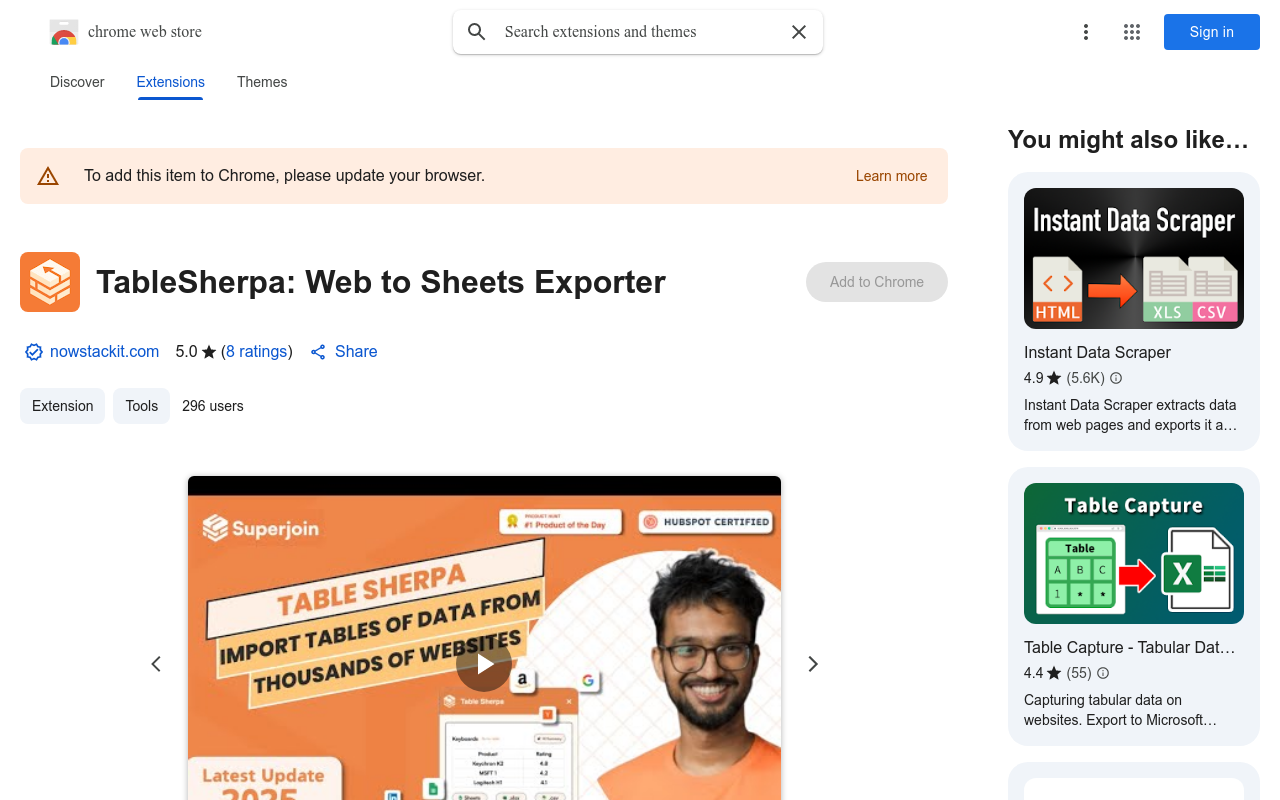Open the Google apps grid
The image size is (1280, 800).
click(x=1132, y=32)
